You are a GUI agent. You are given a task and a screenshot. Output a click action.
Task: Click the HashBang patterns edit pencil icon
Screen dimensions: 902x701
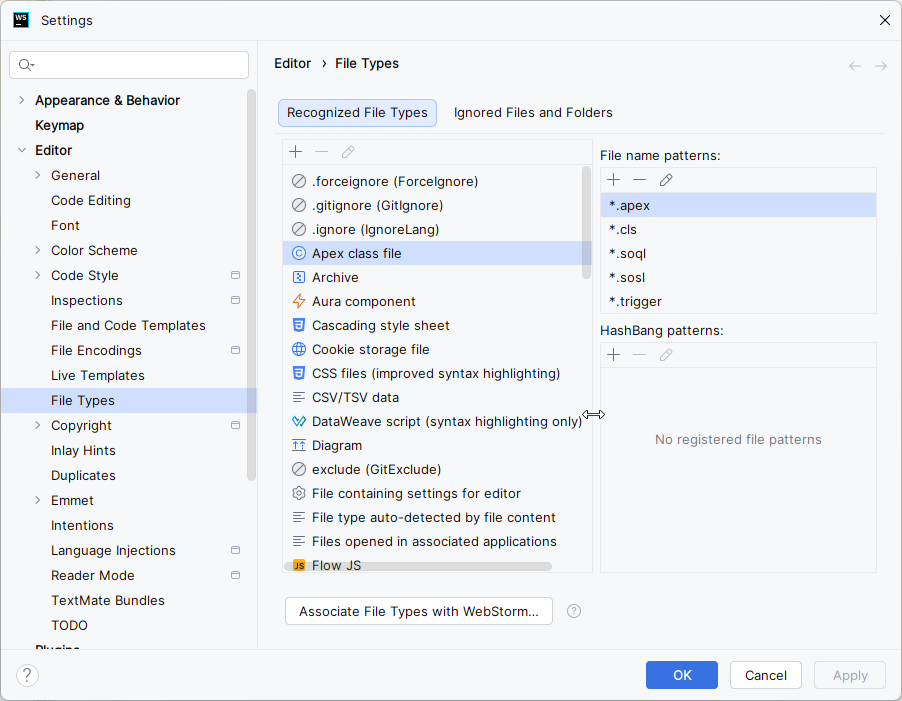tap(666, 355)
